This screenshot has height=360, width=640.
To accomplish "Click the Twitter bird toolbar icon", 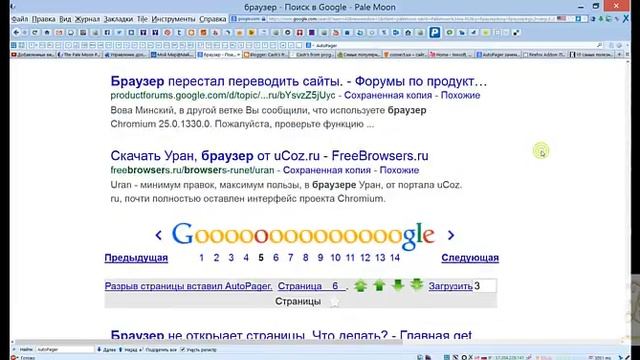I will pyautogui.click(x=119, y=32).
